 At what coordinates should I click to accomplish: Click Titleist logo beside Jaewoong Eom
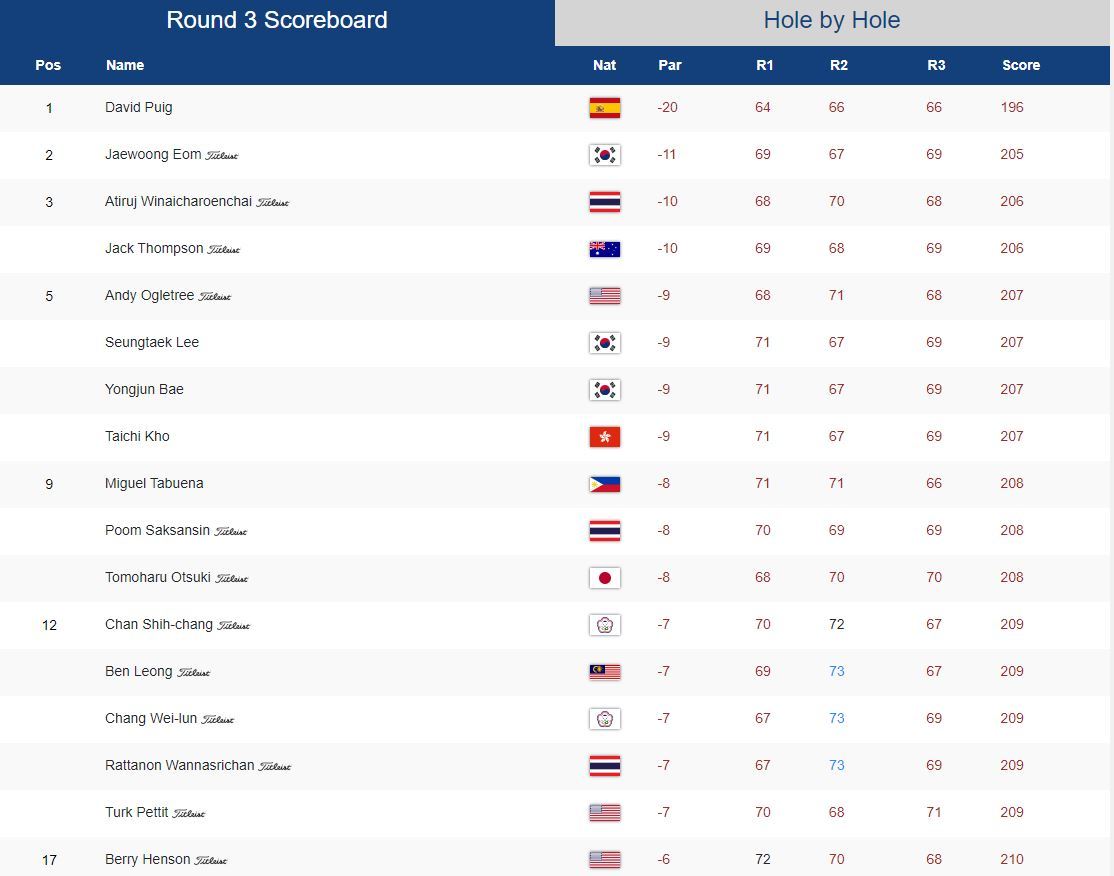[222, 155]
